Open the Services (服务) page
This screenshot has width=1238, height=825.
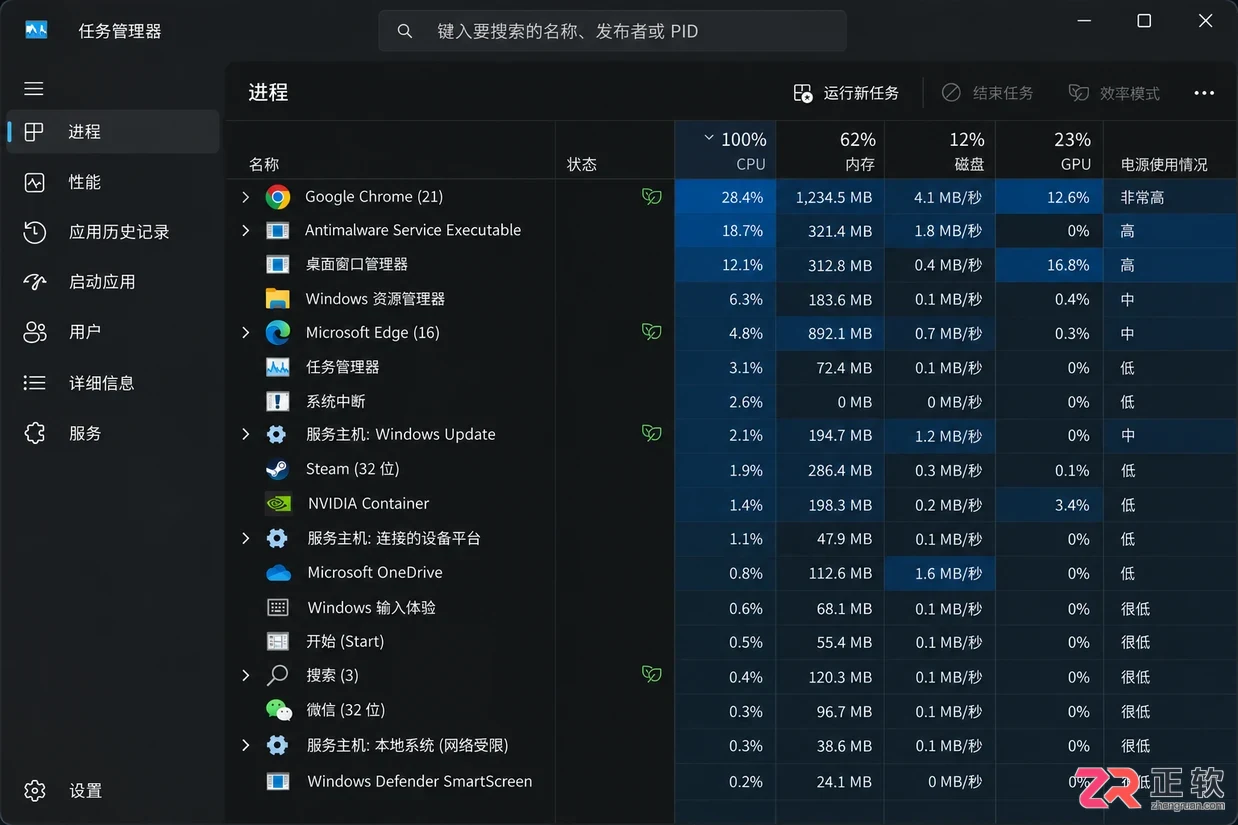113,433
